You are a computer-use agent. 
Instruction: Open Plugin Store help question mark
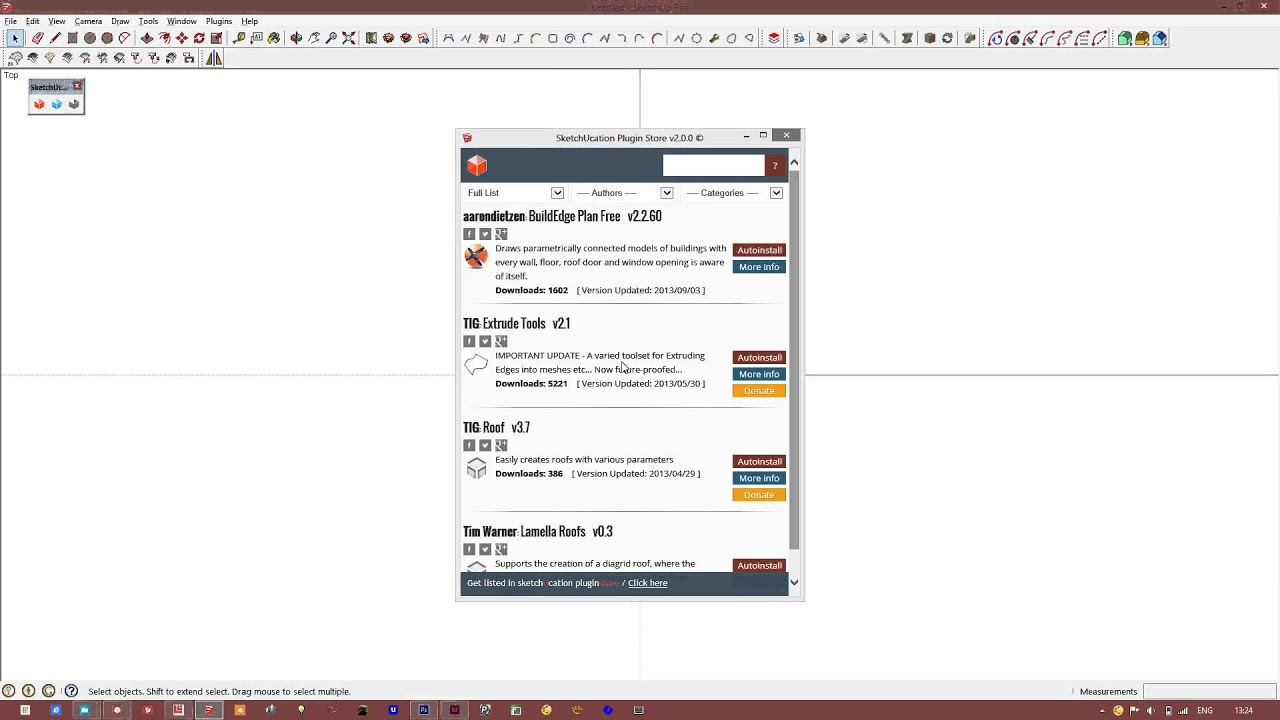[x=775, y=166]
